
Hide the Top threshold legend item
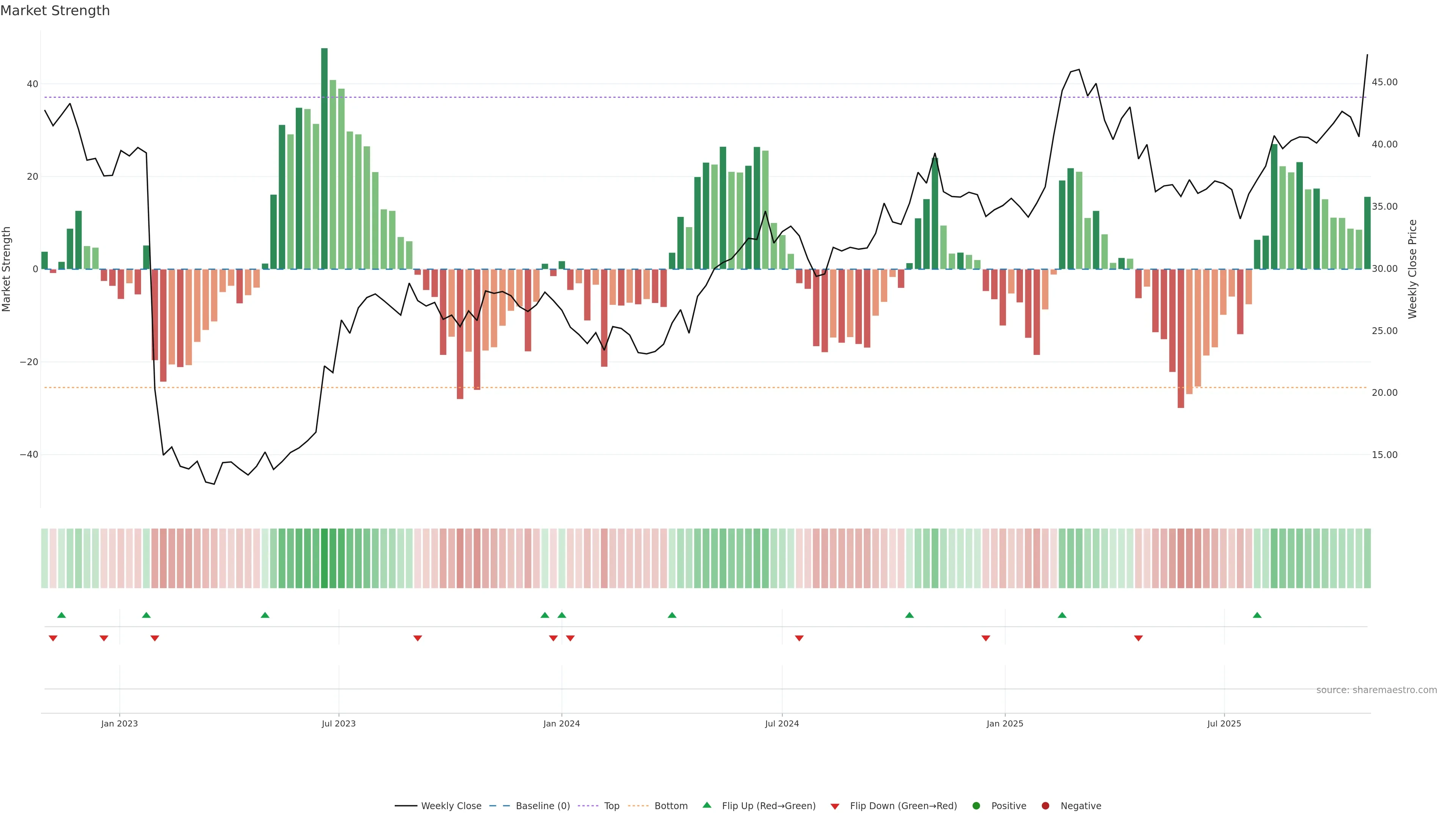611,805
